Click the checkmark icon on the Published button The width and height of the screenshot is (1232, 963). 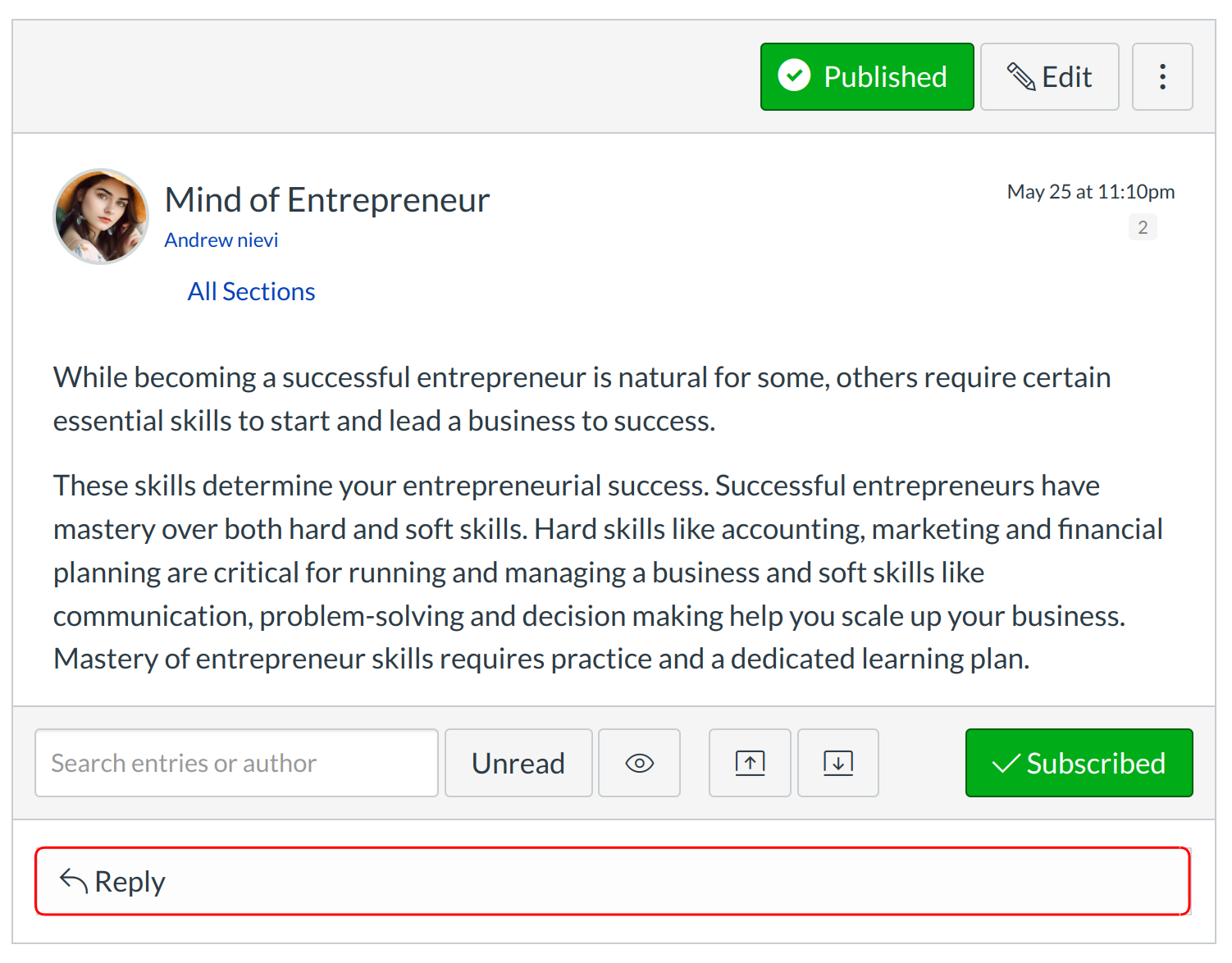pos(794,76)
